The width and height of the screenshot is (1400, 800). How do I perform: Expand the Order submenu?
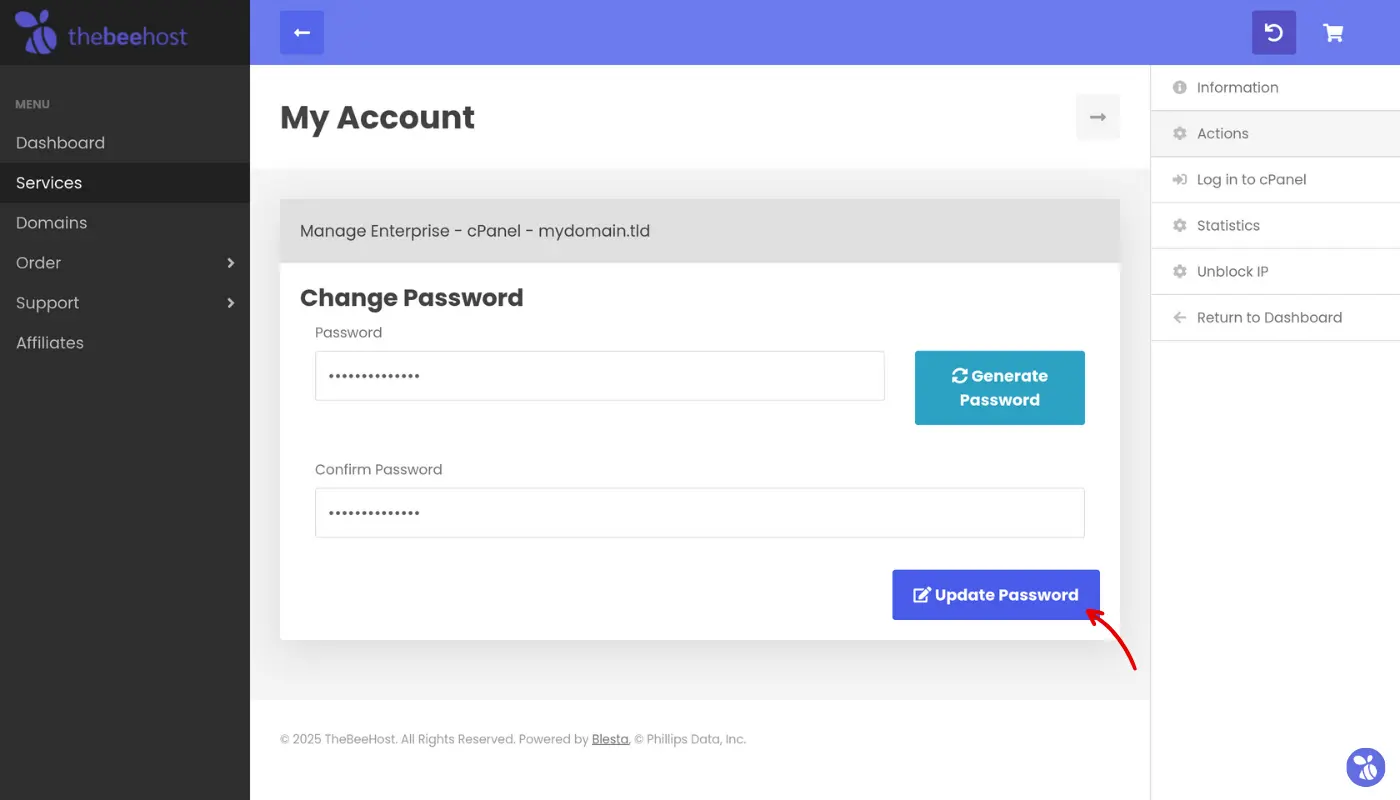(231, 263)
